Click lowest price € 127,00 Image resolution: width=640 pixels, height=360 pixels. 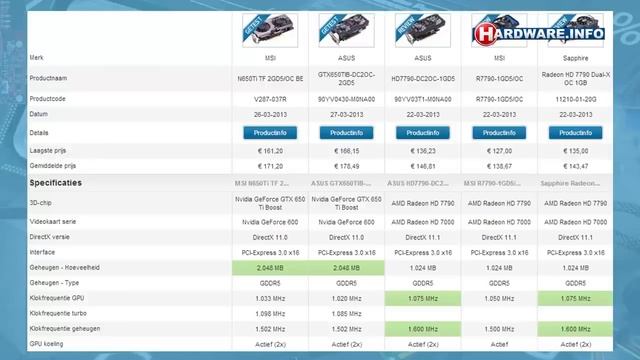[499, 151]
